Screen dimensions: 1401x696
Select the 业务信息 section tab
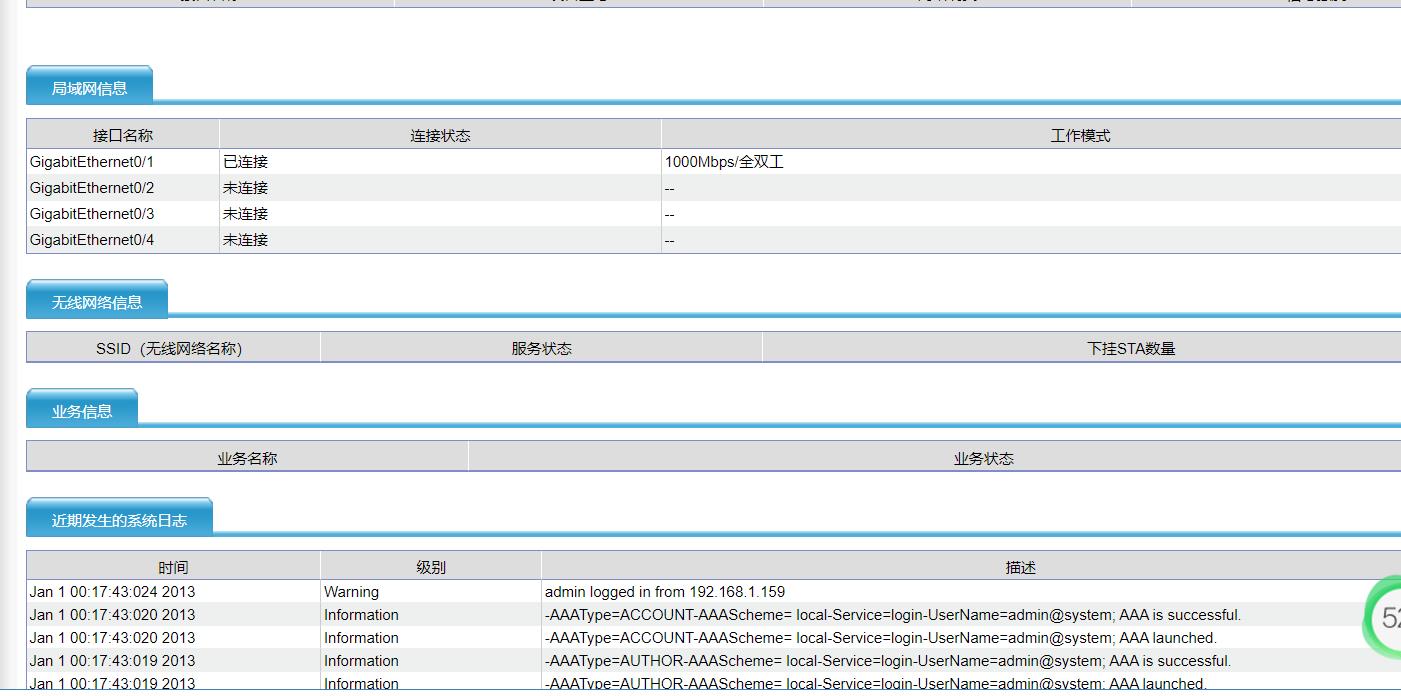(x=82, y=409)
